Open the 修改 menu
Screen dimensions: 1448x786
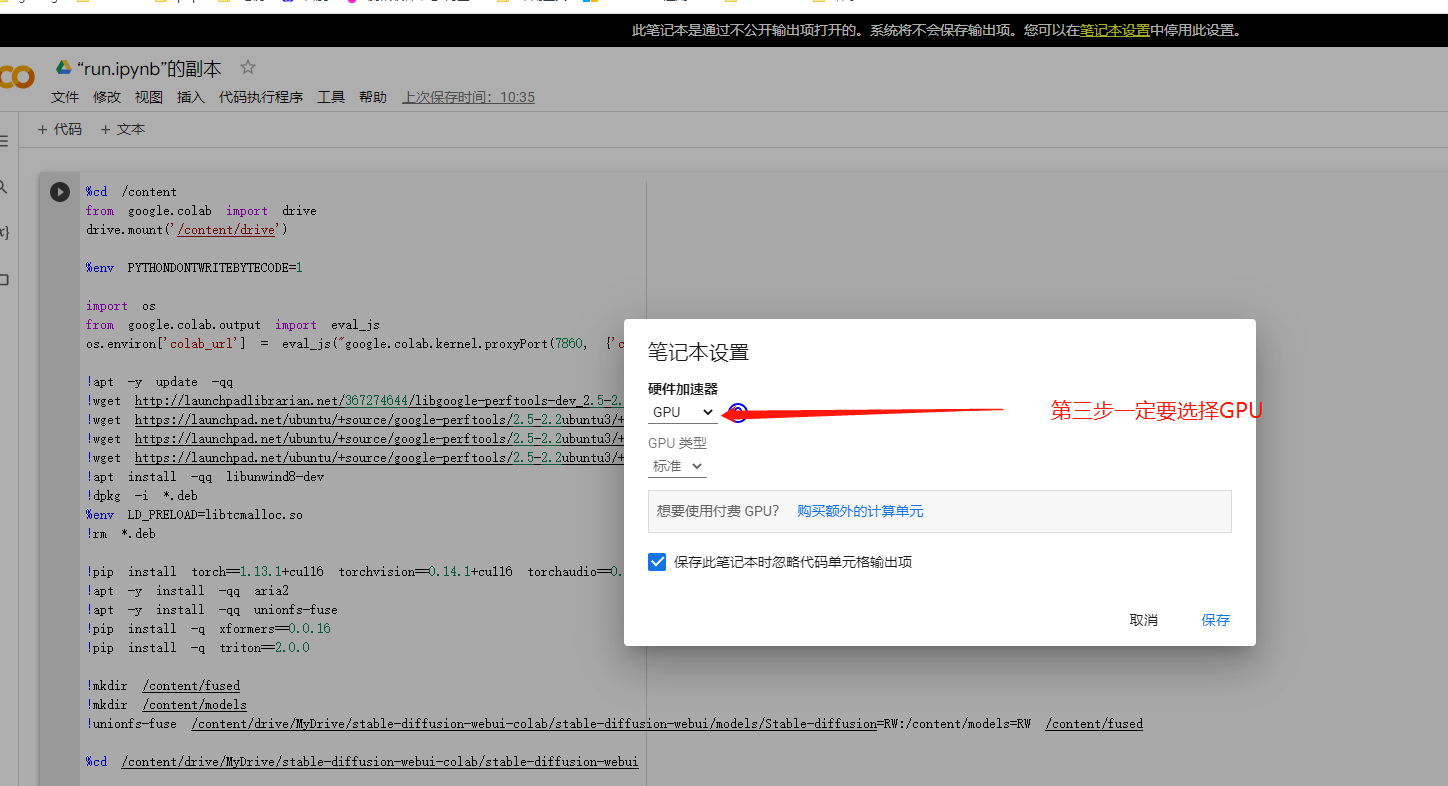107,97
